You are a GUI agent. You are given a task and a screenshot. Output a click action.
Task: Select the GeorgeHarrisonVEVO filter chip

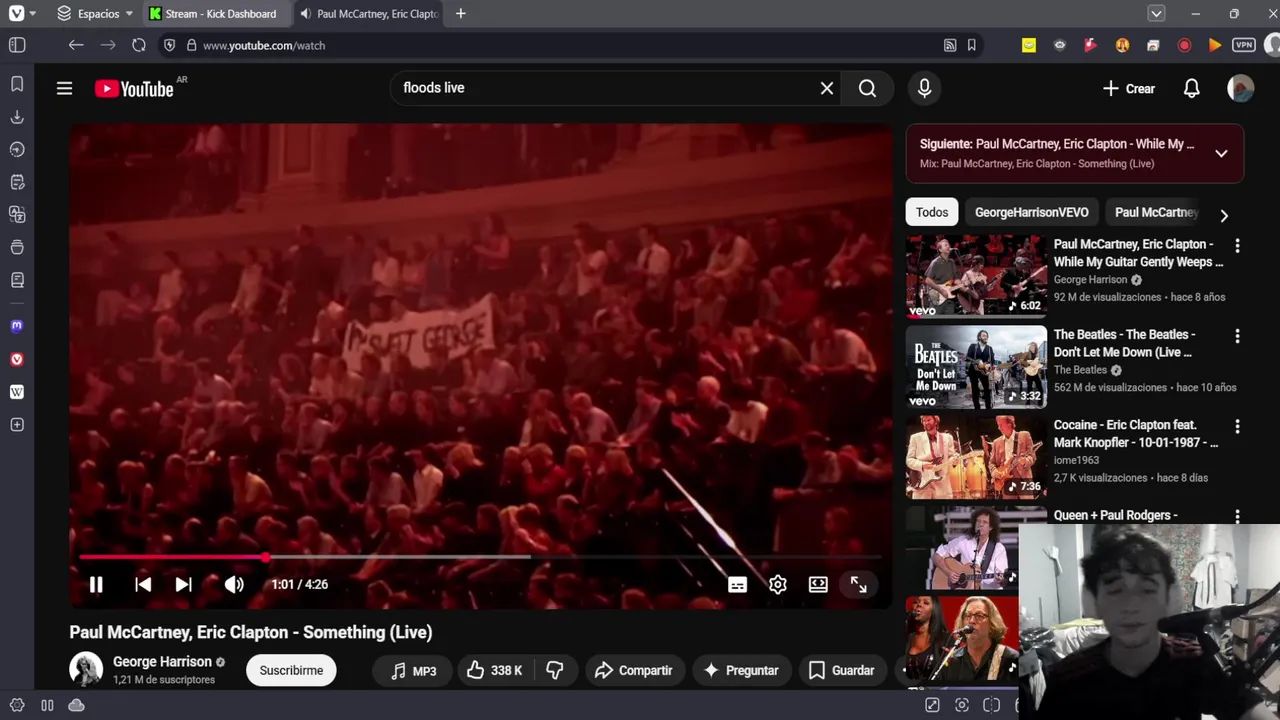click(1031, 212)
